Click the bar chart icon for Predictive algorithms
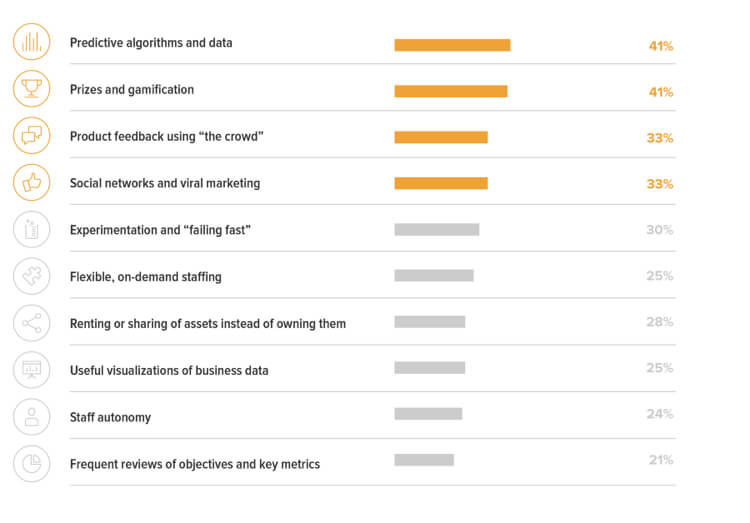The image size is (750, 523). coord(32,43)
